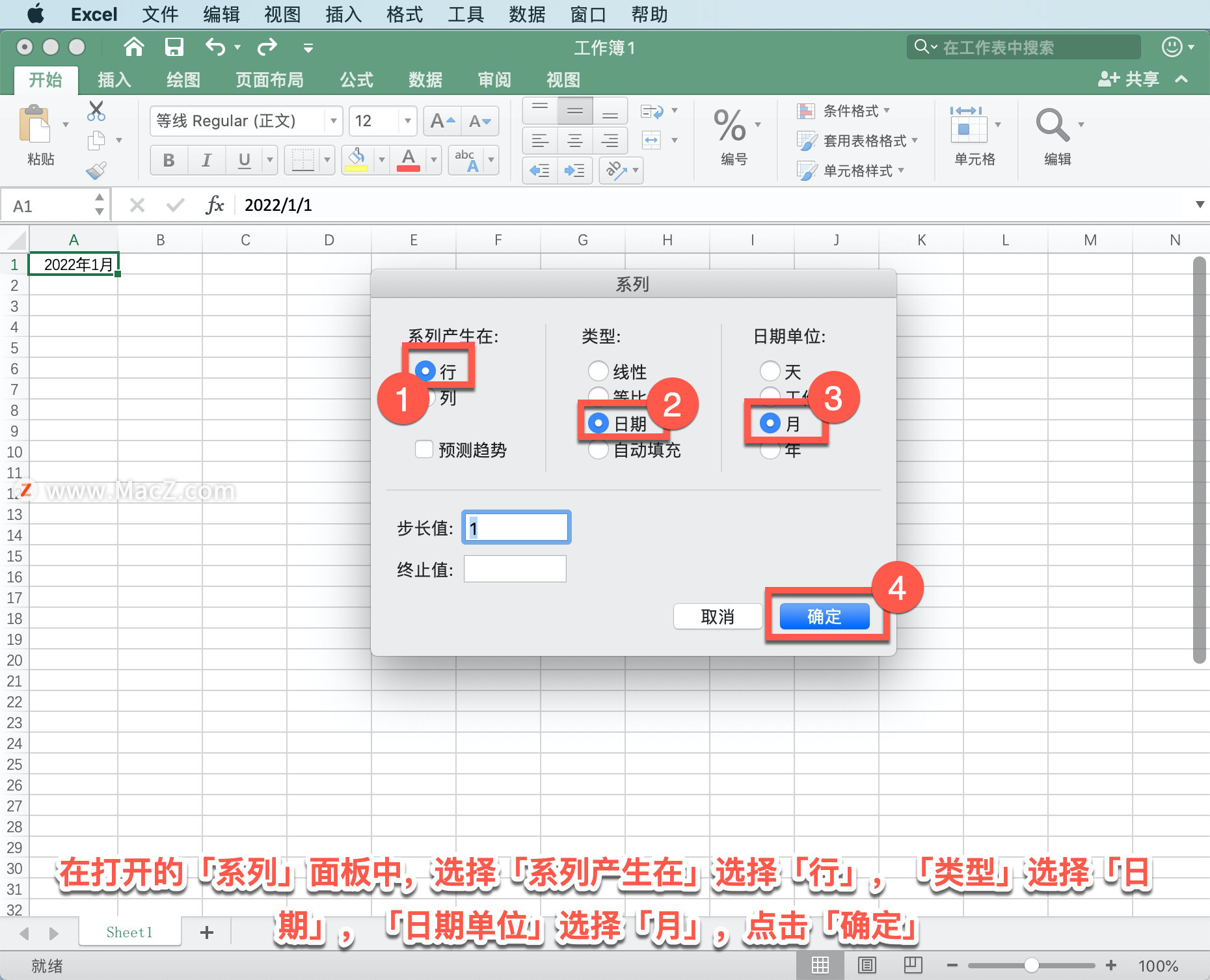Open the 文件 menu
The image size is (1210, 980).
click(x=160, y=14)
